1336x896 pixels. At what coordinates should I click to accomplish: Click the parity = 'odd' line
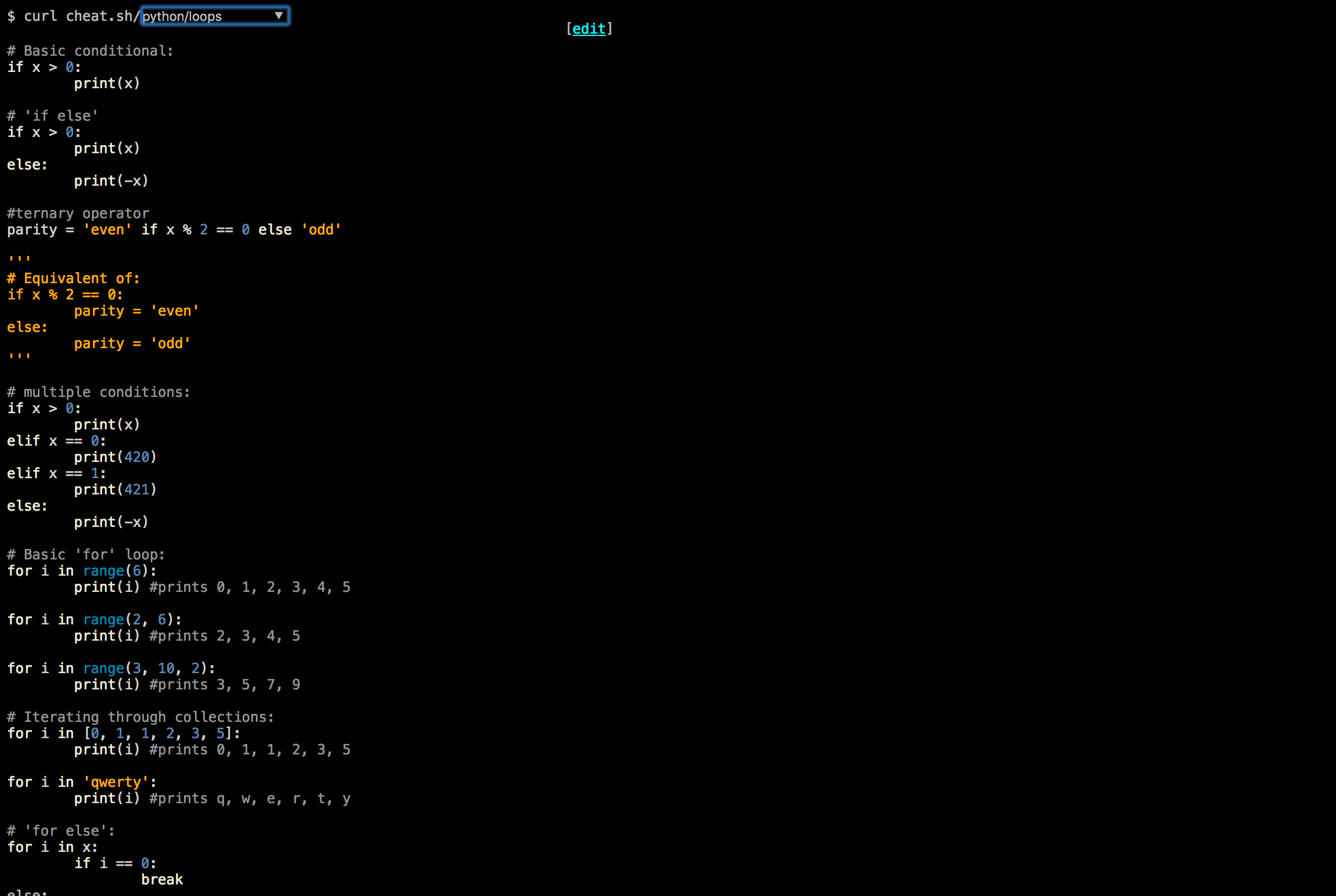[x=132, y=344]
